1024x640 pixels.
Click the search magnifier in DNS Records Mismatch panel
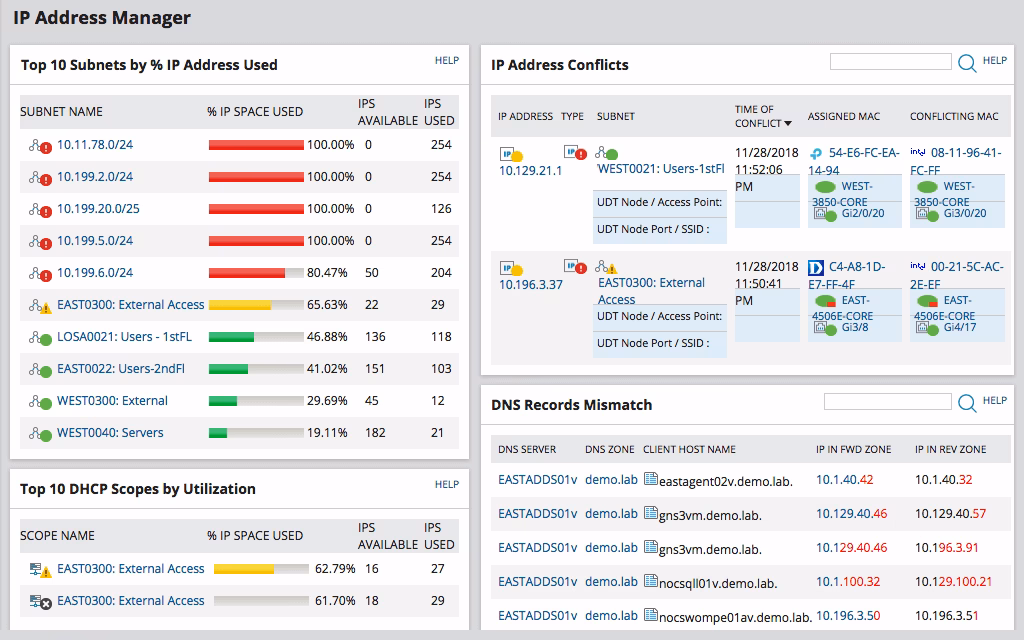coord(966,401)
